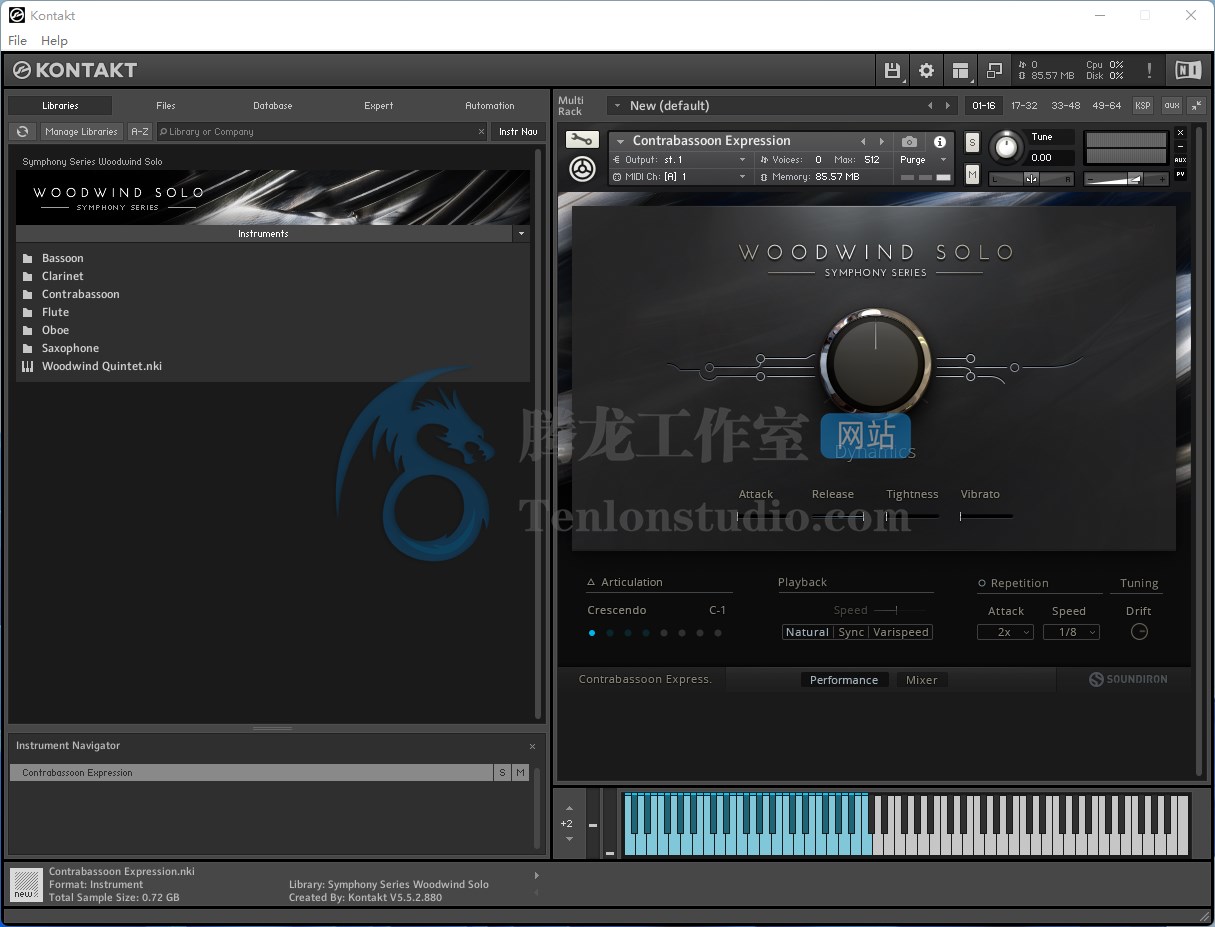The height and width of the screenshot is (927, 1215).
Task: Refresh the libraries list
Action: (22, 131)
